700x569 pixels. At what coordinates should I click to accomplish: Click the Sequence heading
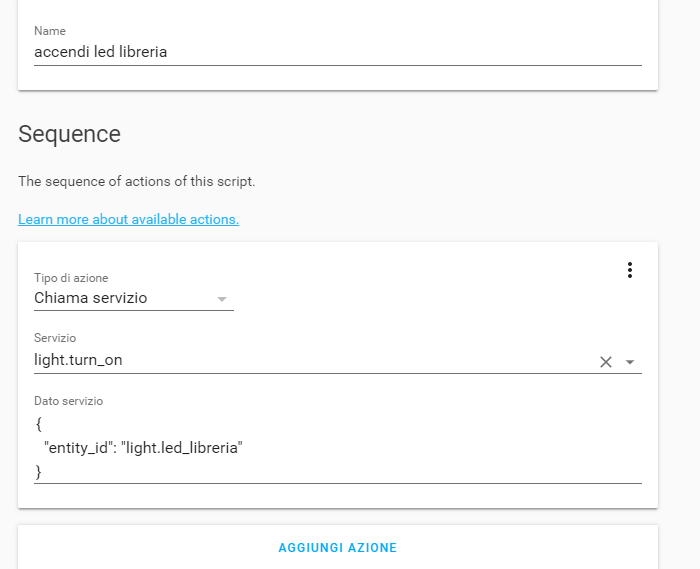pyautogui.click(x=69, y=134)
